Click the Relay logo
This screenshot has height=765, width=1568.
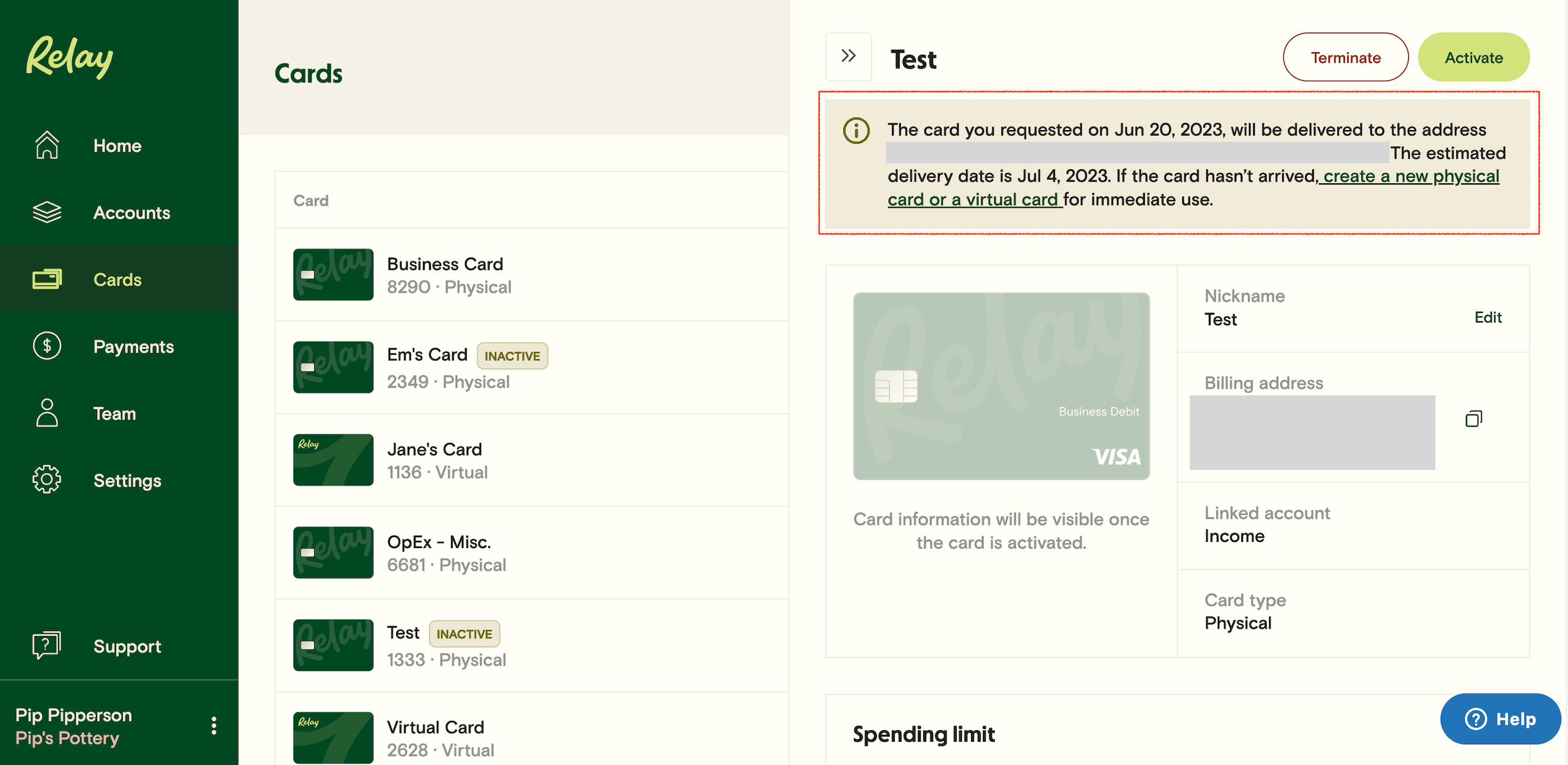coord(68,56)
